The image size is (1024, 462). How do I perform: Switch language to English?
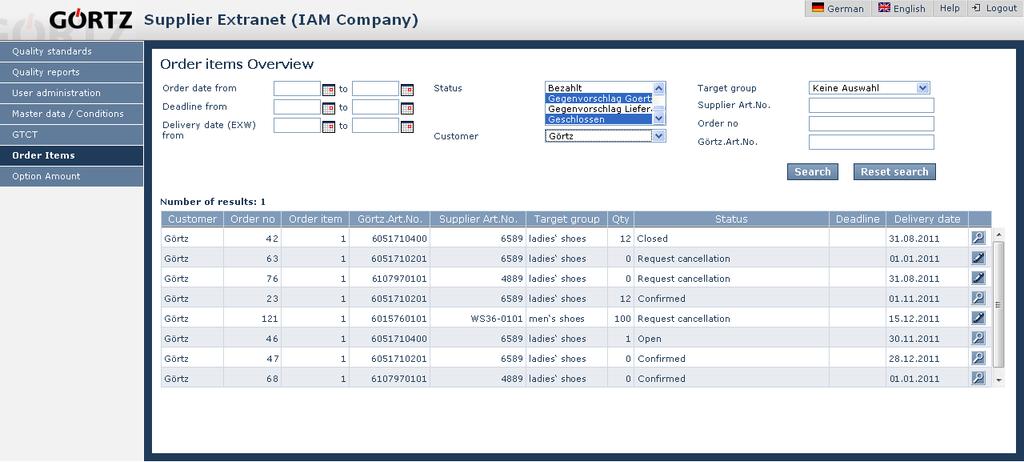(902, 8)
